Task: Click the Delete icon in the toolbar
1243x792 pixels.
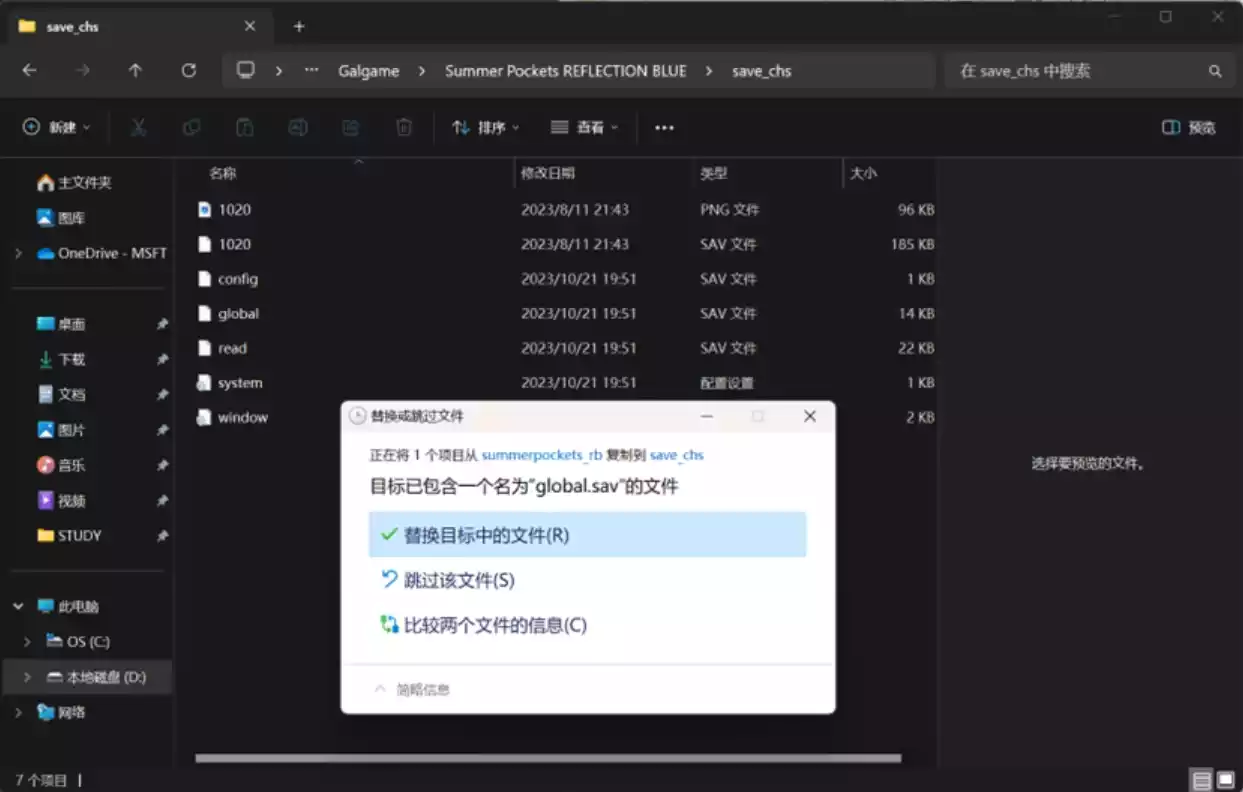Action: pyautogui.click(x=403, y=127)
